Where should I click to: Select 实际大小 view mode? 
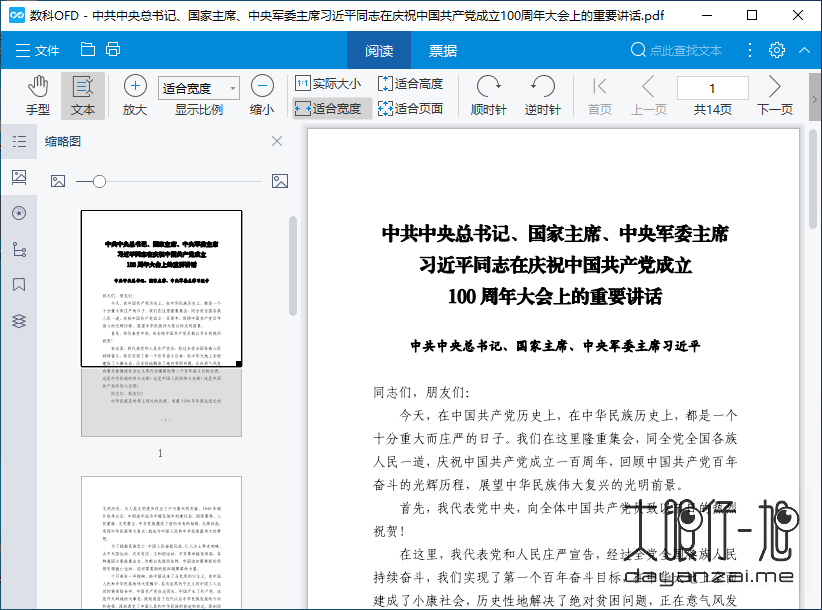(x=328, y=83)
